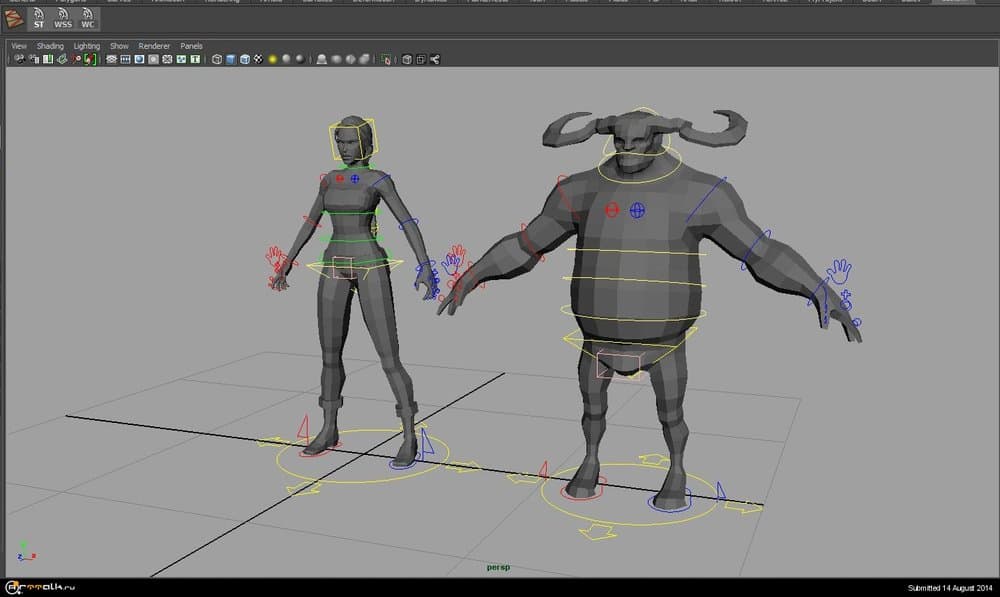Open the Lighting dropdown menu
This screenshot has width=1000, height=597.
tap(86, 46)
